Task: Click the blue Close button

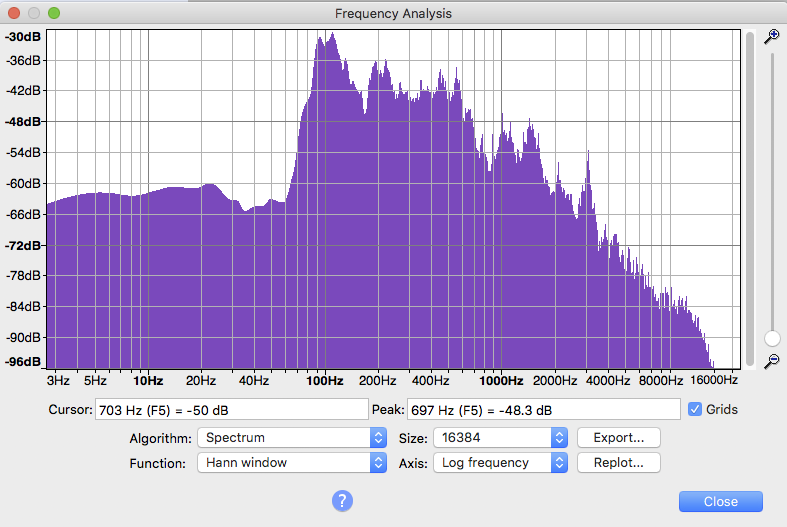Action: click(721, 501)
